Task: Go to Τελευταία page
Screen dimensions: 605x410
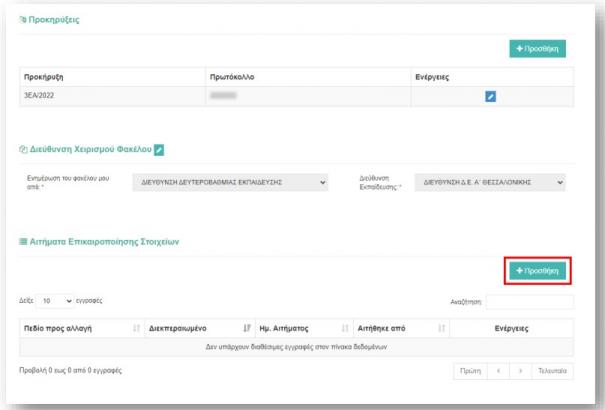Action: pyautogui.click(x=555, y=371)
